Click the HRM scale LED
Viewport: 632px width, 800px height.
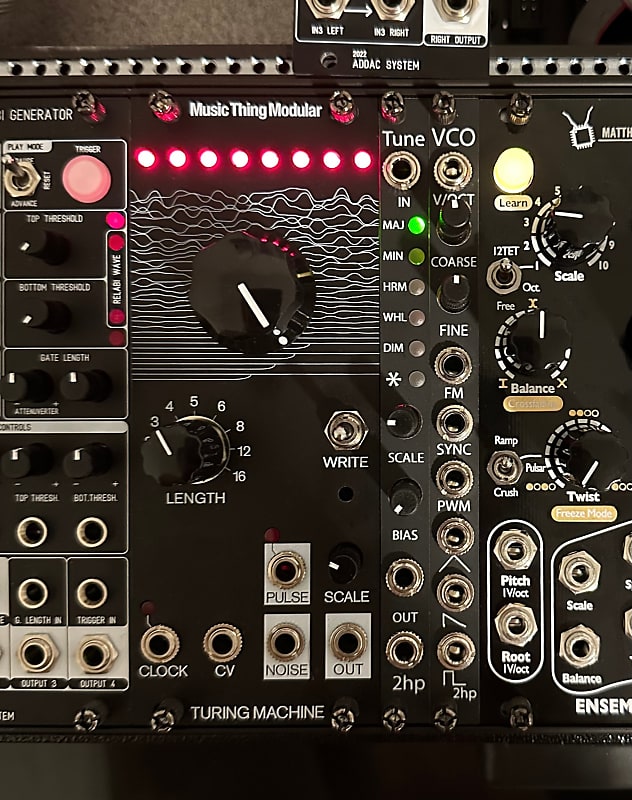[x=417, y=287]
